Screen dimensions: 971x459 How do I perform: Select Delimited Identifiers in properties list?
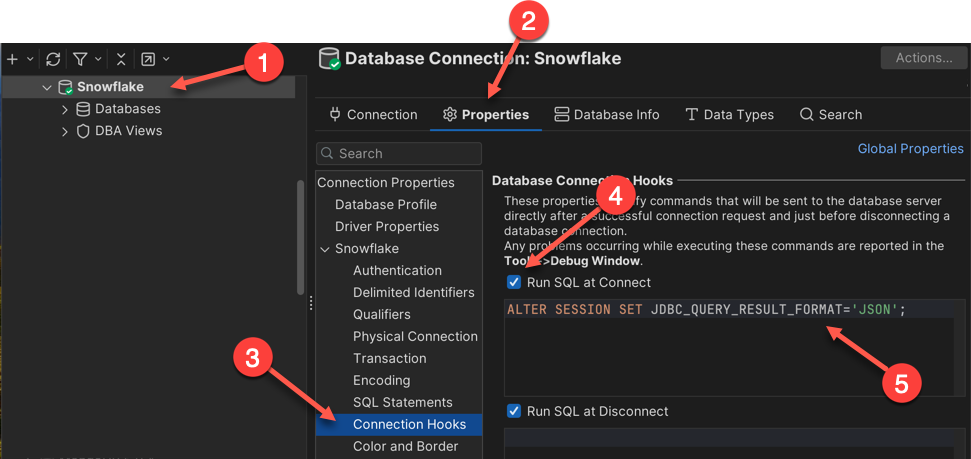414,292
